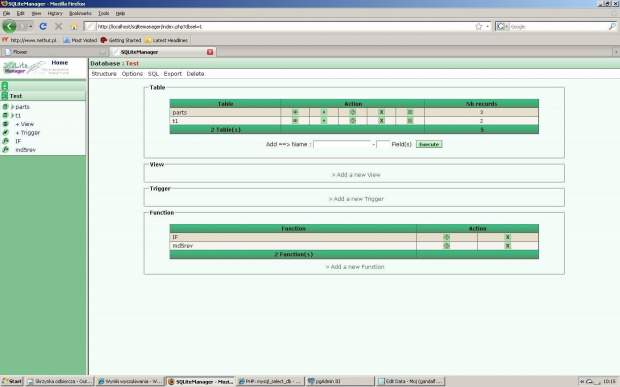Image resolution: width=620 pixels, height=387 pixels.
Task: Click the browse (eye) icon for t1 table
Action: (x=295, y=121)
